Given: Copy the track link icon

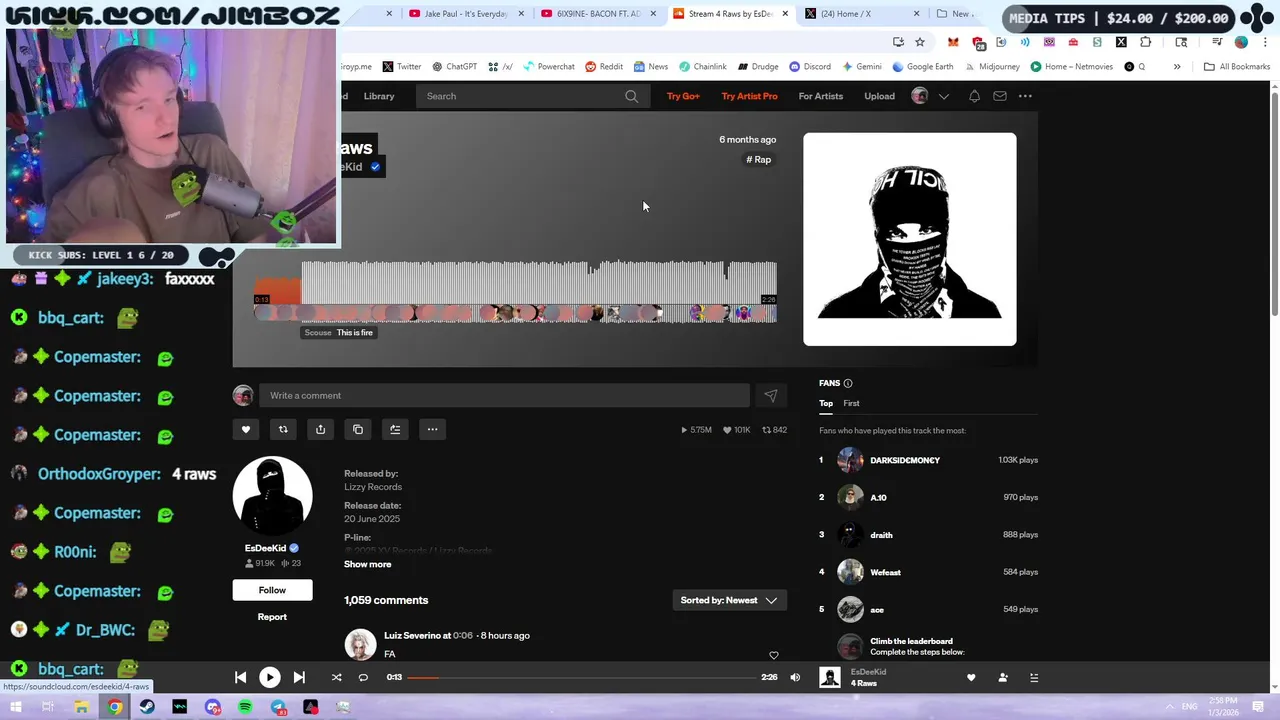Looking at the screenshot, I should (358, 429).
